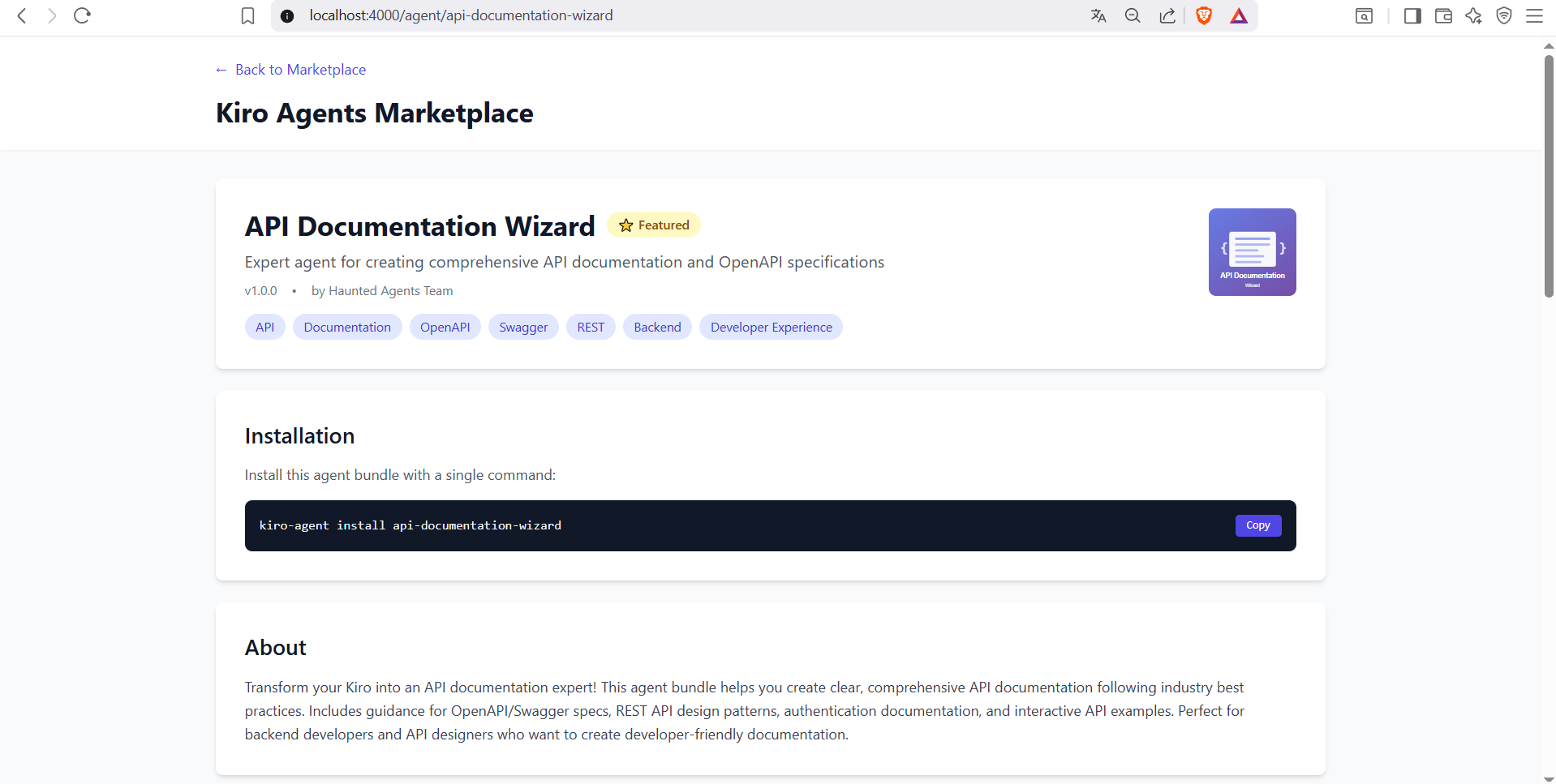The width and height of the screenshot is (1556, 784).
Task: Select the Documentation tag
Action: (347, 327)
